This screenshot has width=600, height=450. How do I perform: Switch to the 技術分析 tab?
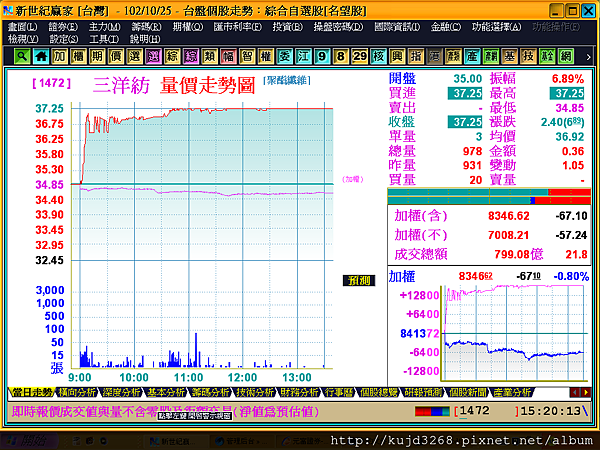coord(255,392)
